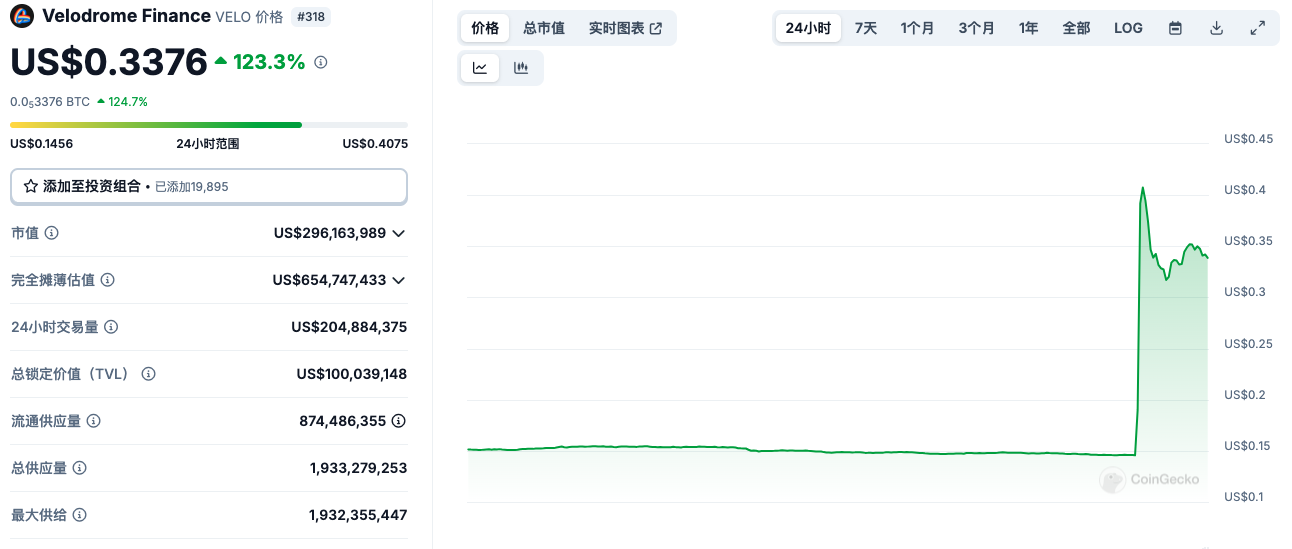Screen dimensions: 1292x549
Task: Select the 7天 time range
Action: pos(866,28)
